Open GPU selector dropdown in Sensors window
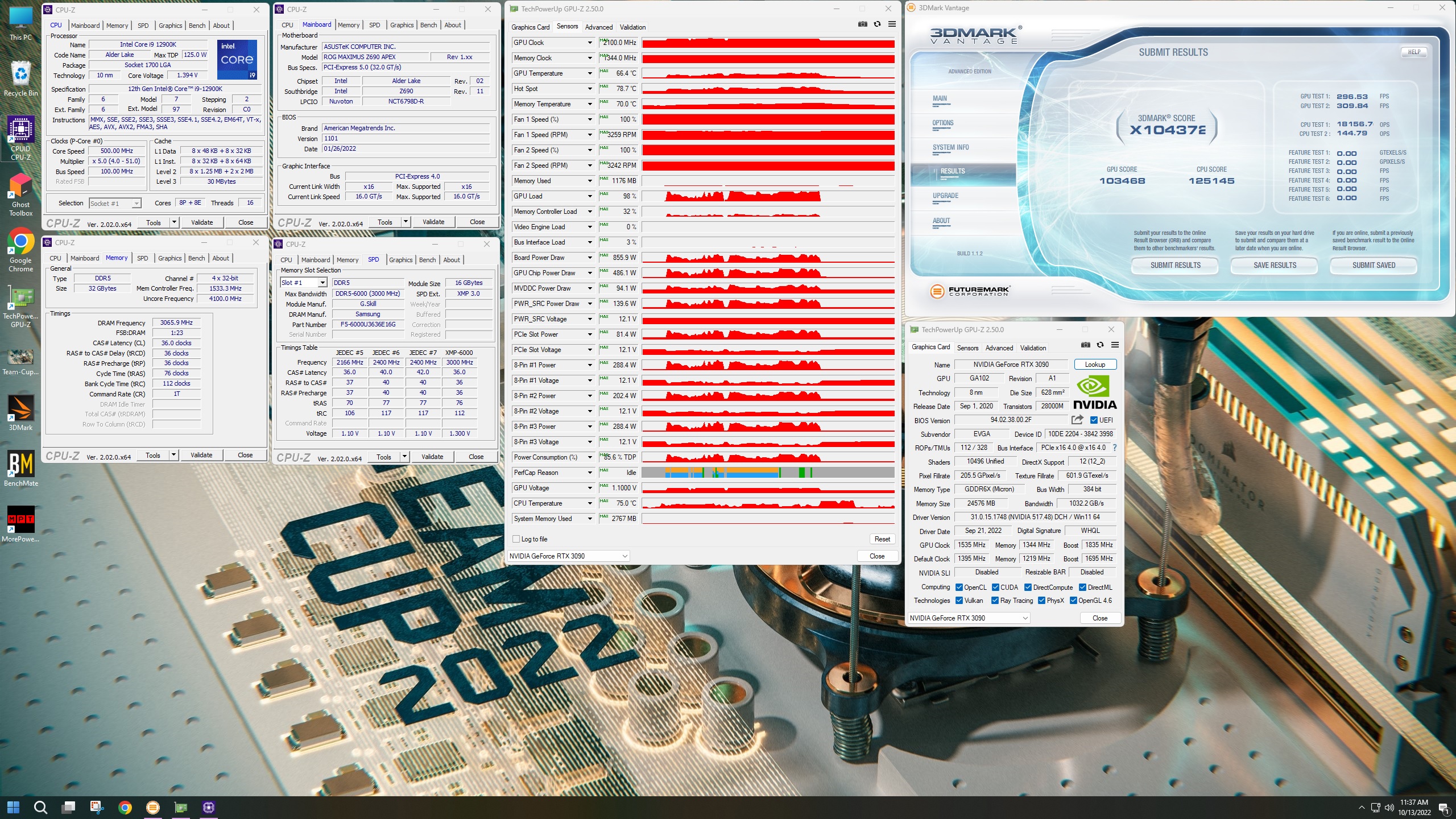1456x819 pixels. coord(568,556)
